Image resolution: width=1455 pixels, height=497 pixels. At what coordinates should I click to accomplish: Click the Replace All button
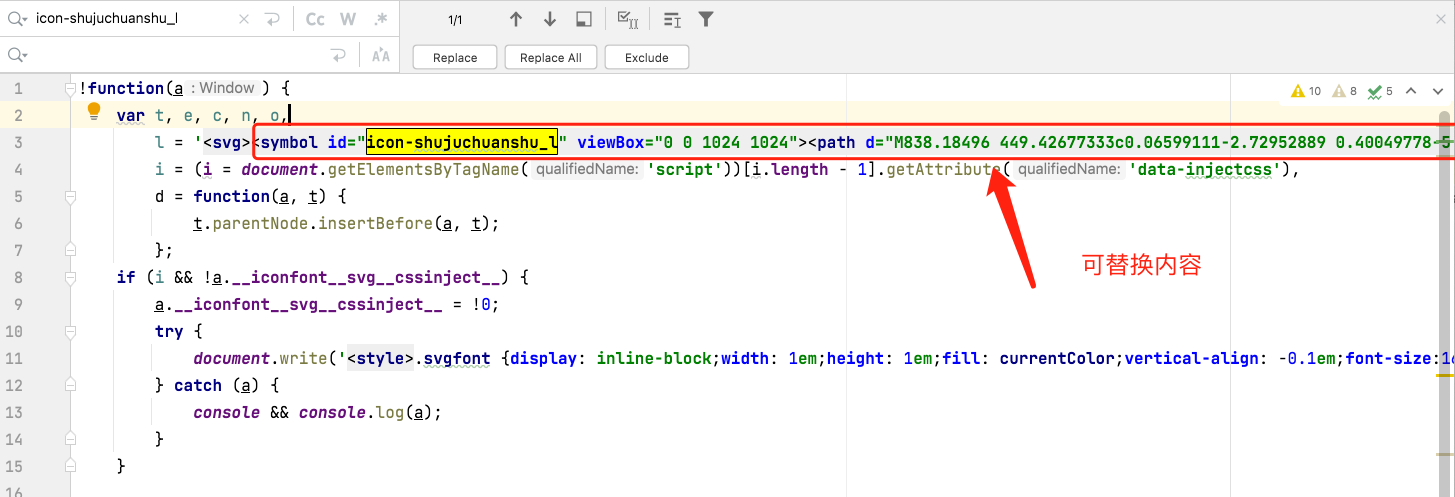coord(551,57)
